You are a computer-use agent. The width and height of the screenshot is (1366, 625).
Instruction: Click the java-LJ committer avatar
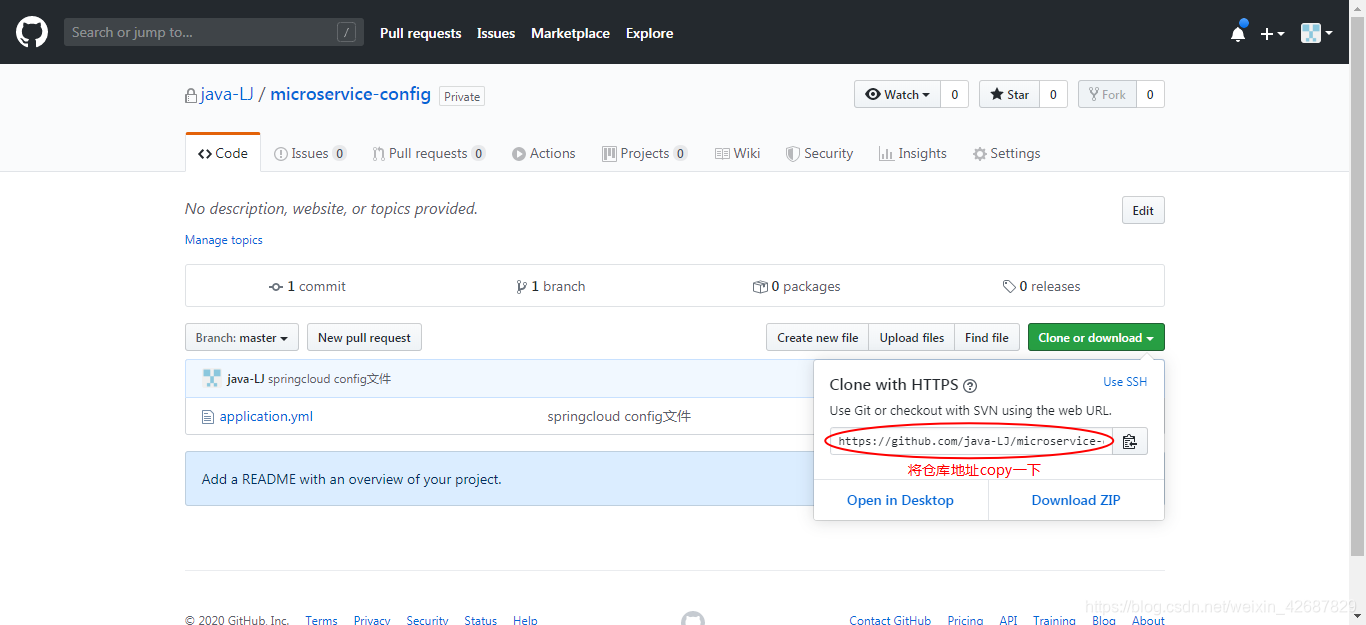211,378
